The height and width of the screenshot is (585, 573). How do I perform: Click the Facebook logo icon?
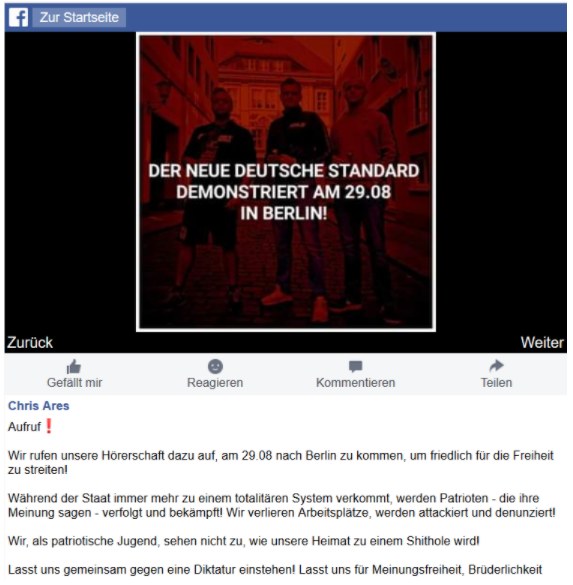tap(18, 18)
